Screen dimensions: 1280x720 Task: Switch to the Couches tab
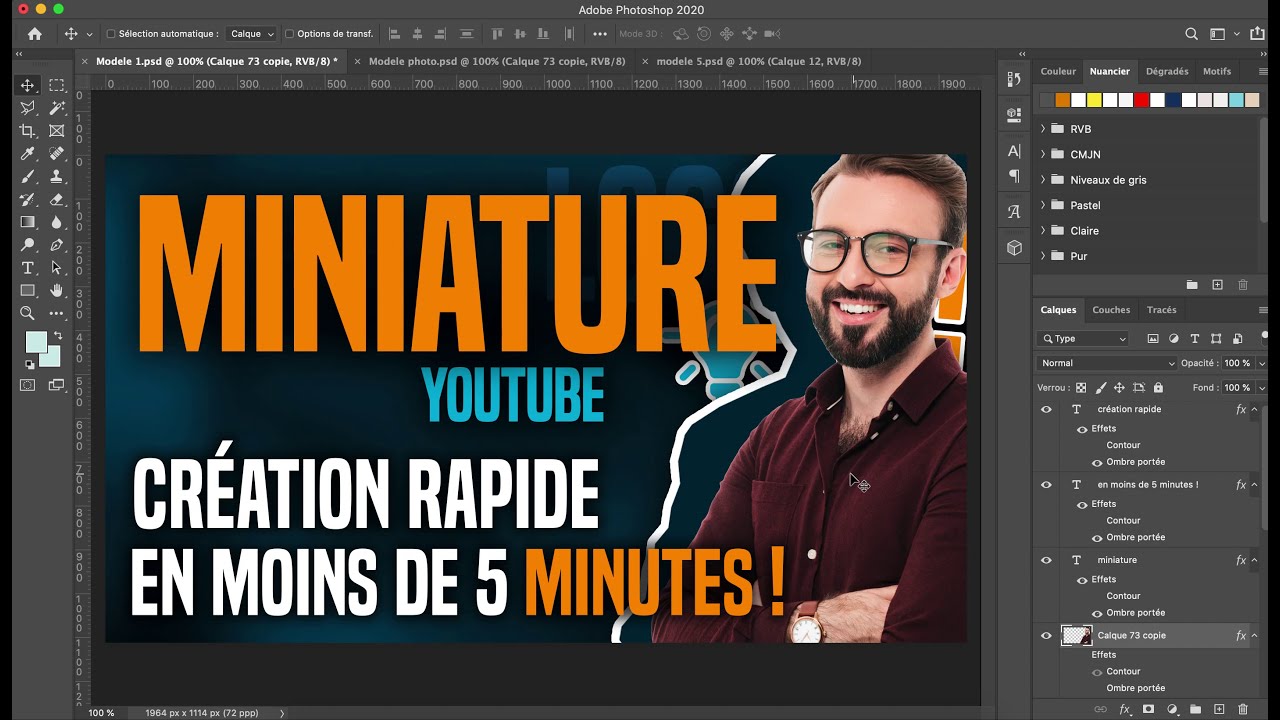point(1111,310)
